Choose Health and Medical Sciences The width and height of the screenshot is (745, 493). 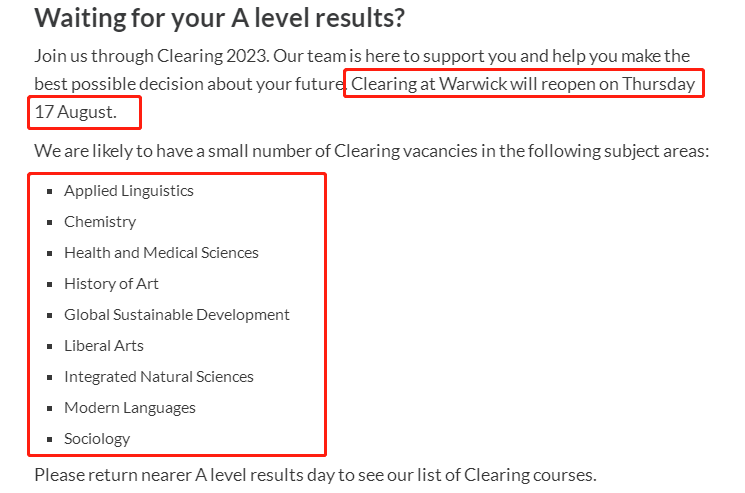click(161, 253)
